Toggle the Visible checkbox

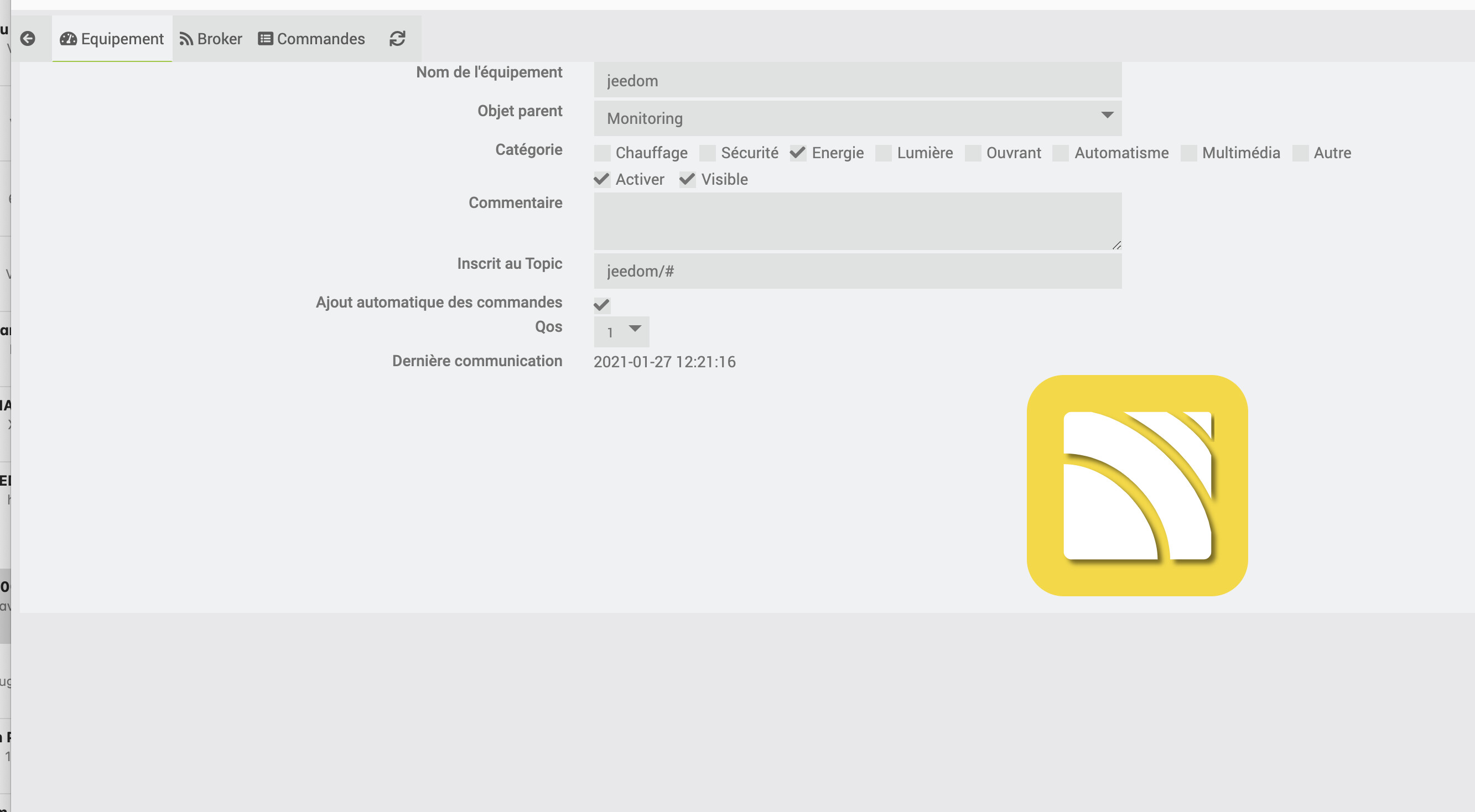click(x=687, y=179)
